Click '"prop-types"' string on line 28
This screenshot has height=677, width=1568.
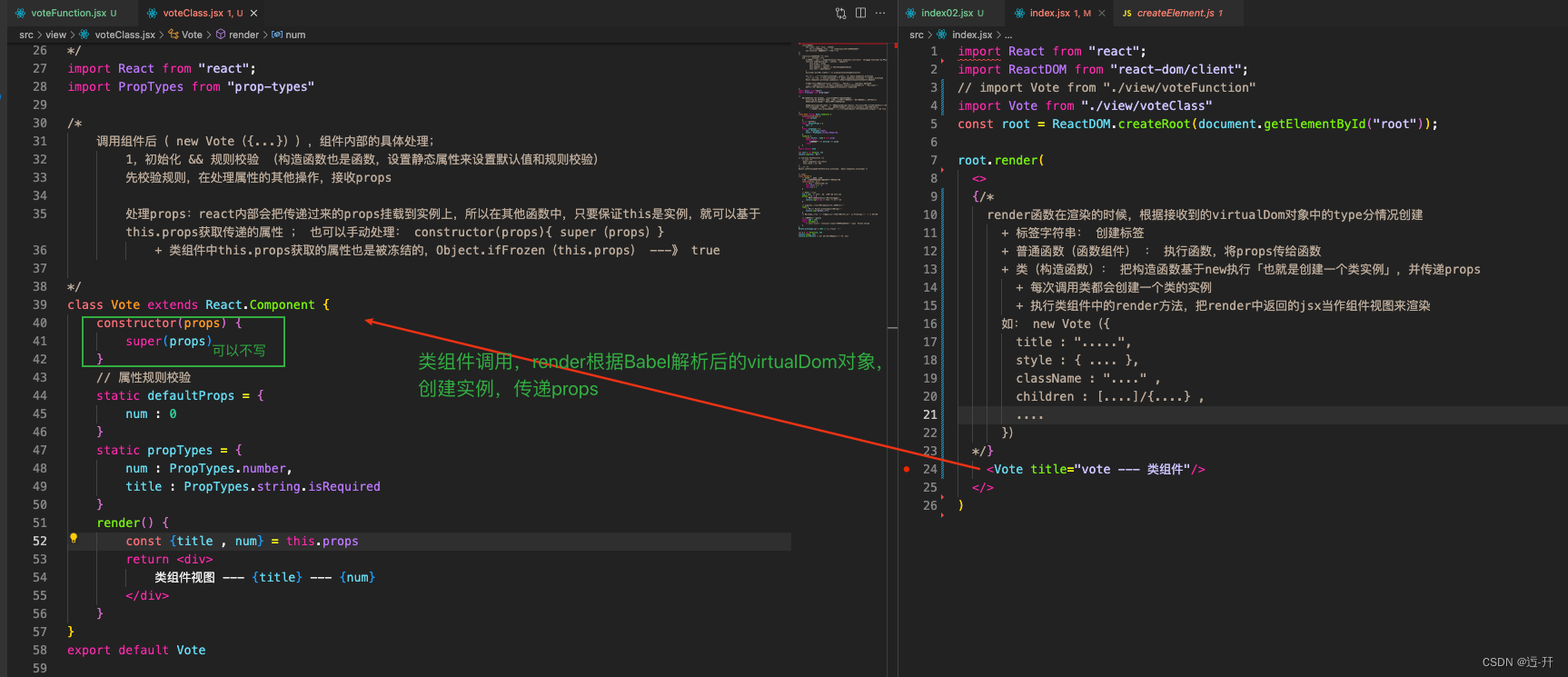coord(271,86)
